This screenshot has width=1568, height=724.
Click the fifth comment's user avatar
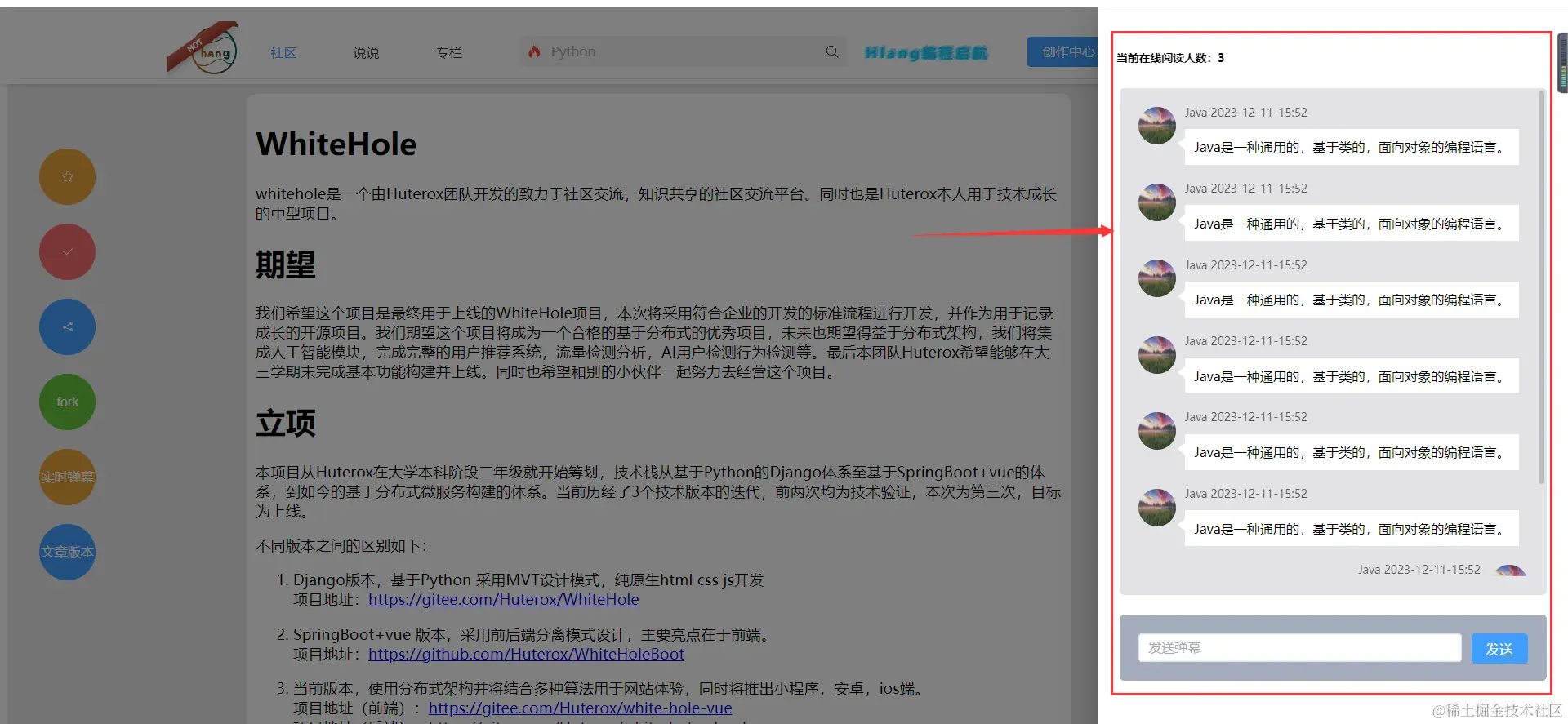(1157, 430)
